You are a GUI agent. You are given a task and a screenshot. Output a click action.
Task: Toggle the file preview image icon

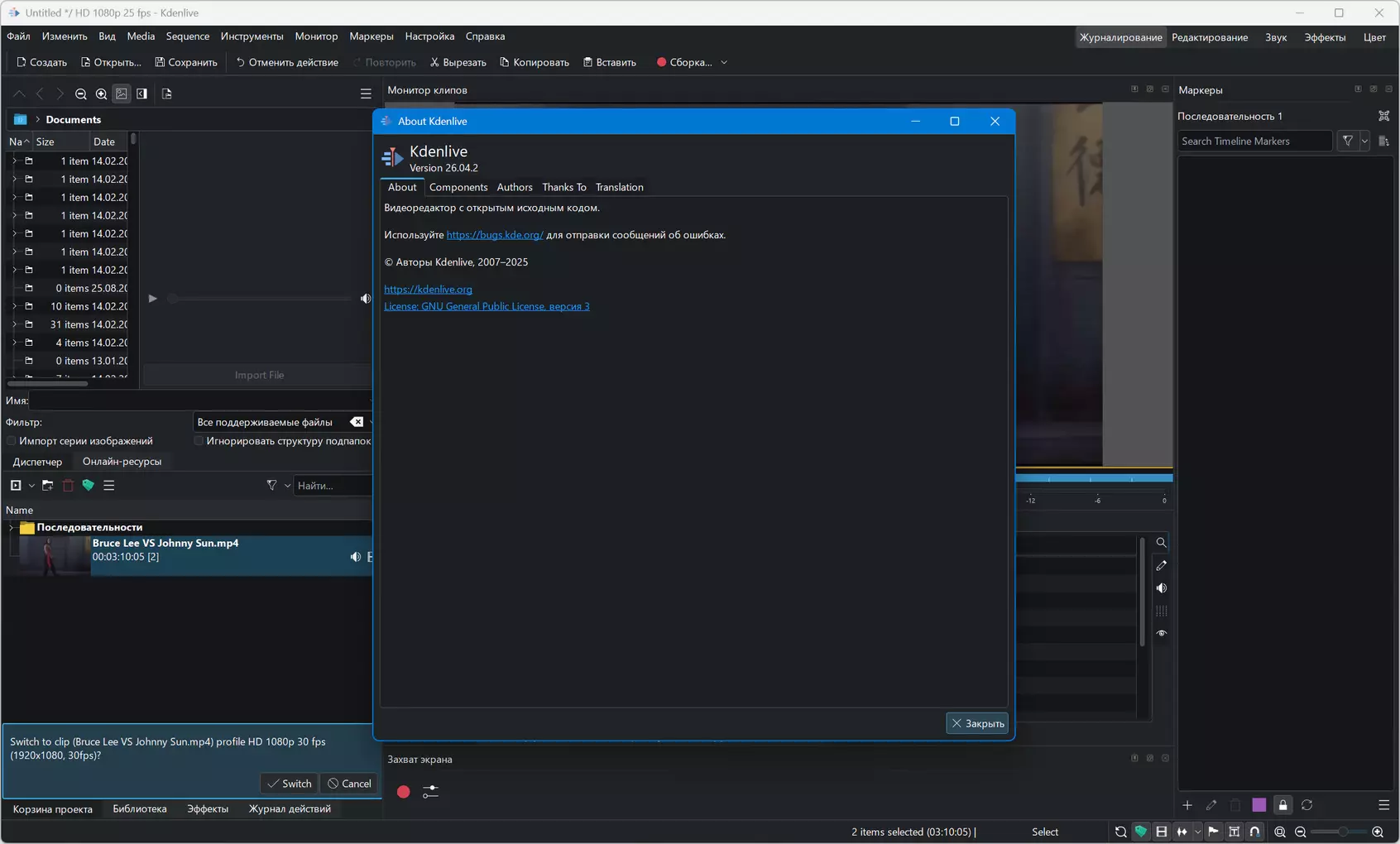point(122,94)
